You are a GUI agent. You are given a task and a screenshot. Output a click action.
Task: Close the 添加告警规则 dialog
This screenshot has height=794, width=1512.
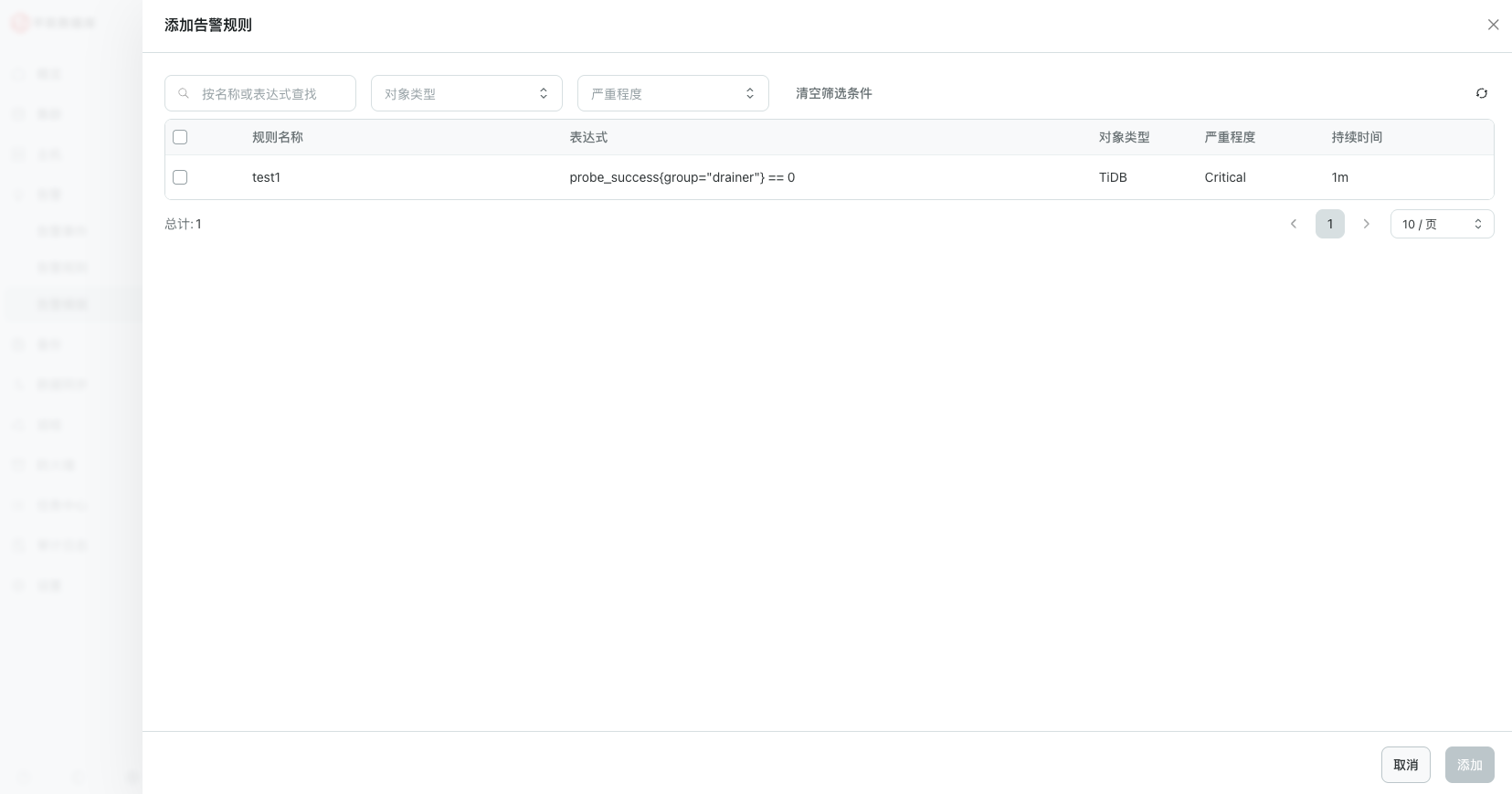pyautogui.click(x=1493, y=25)
